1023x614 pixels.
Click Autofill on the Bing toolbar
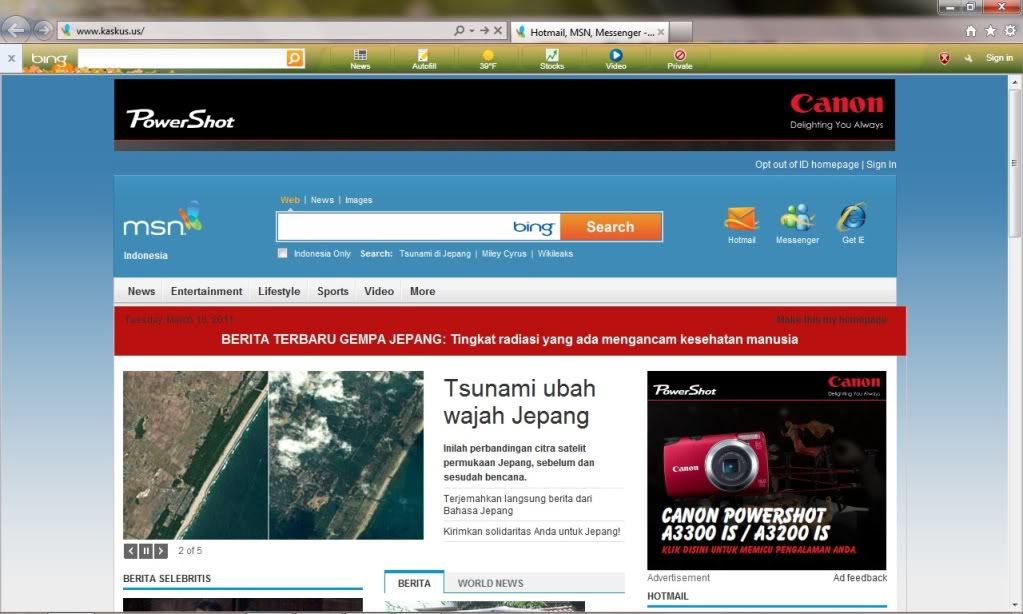point(424,59)
